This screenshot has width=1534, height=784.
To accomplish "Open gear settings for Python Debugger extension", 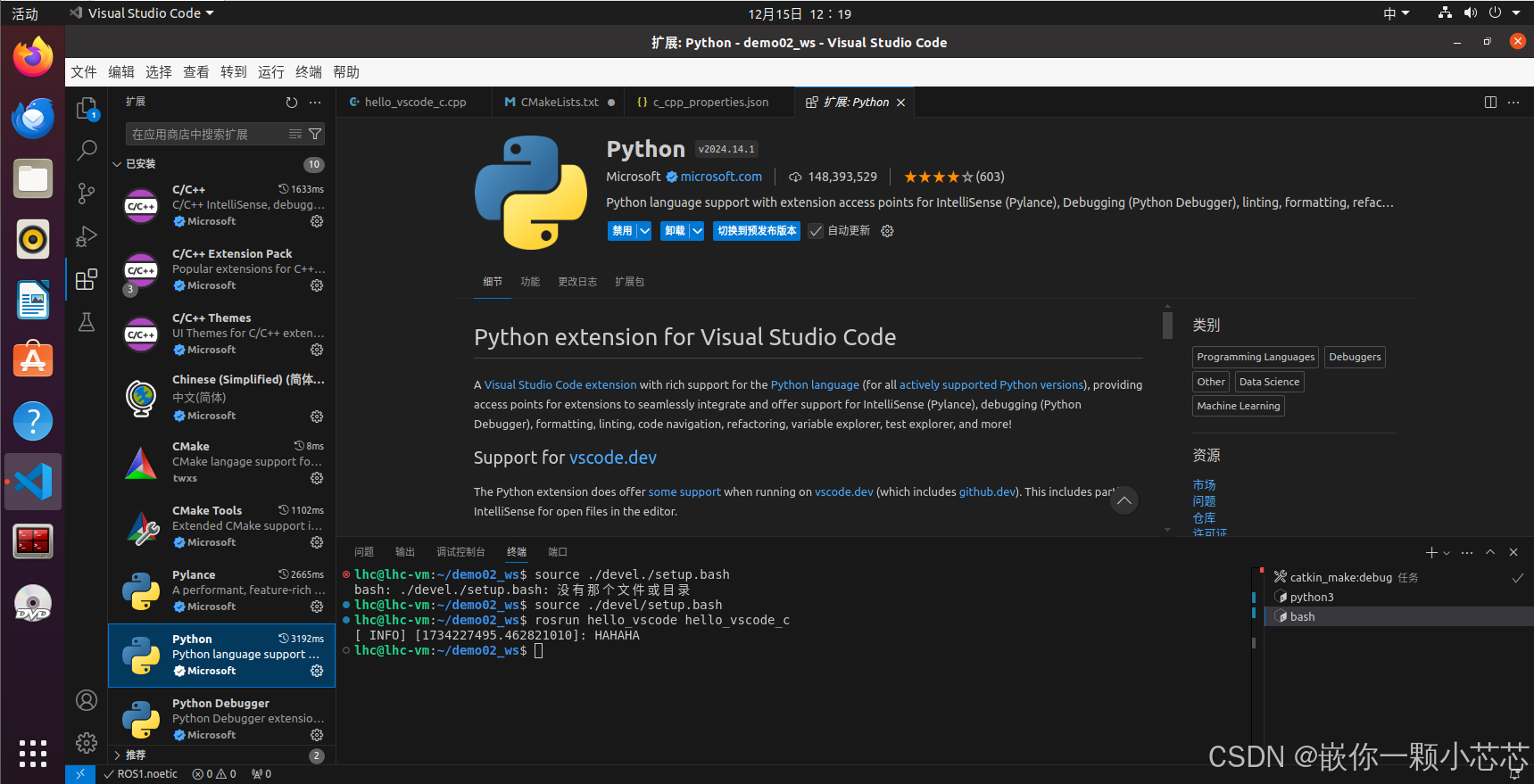I will click(317, 735).
